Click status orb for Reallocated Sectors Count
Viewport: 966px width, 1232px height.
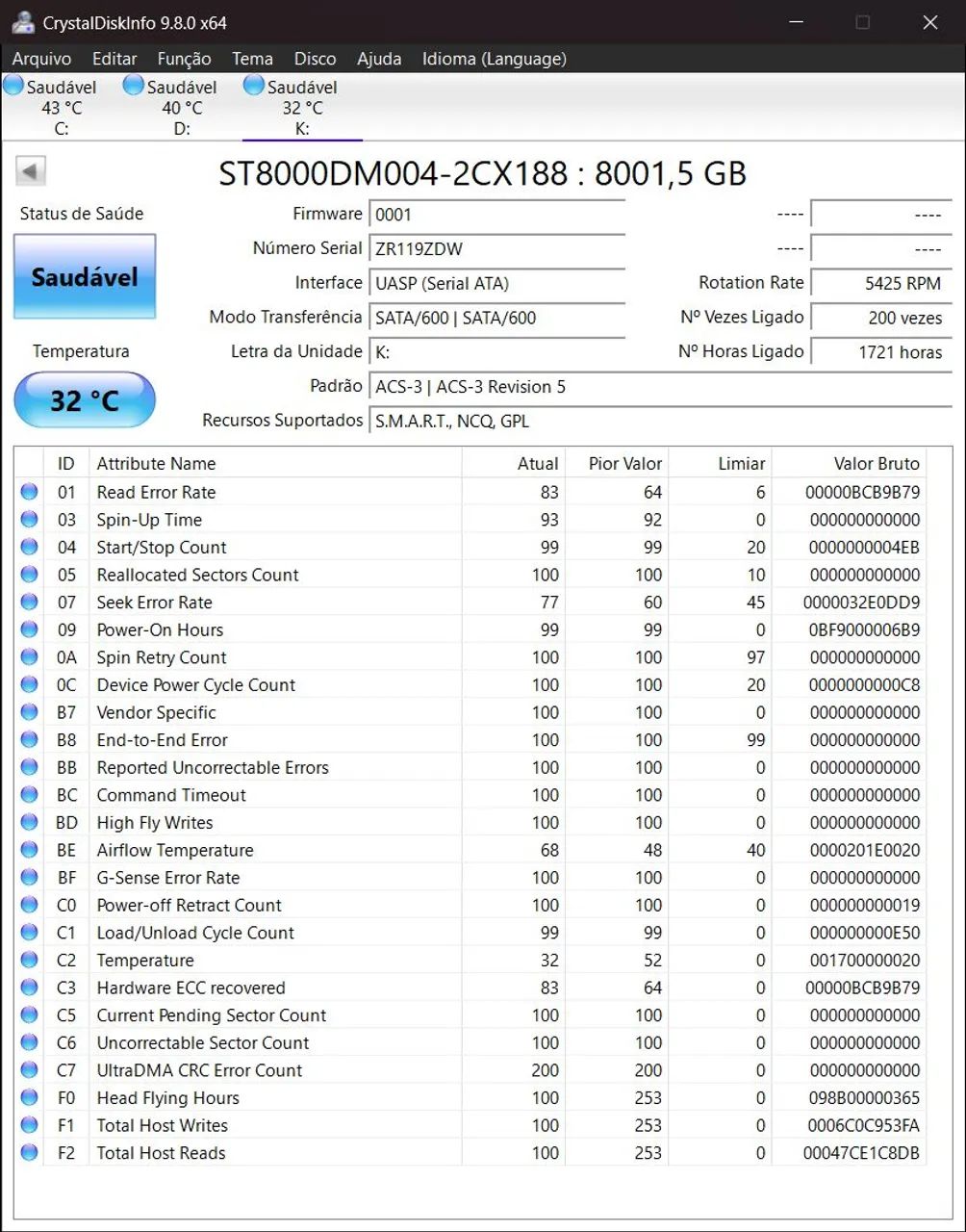click(29, 575)
